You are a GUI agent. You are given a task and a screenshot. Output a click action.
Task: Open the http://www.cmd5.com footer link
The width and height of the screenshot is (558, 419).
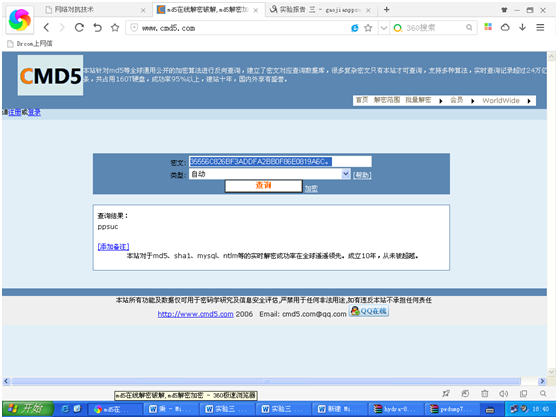pyautogui.click(x=195, y=314)
